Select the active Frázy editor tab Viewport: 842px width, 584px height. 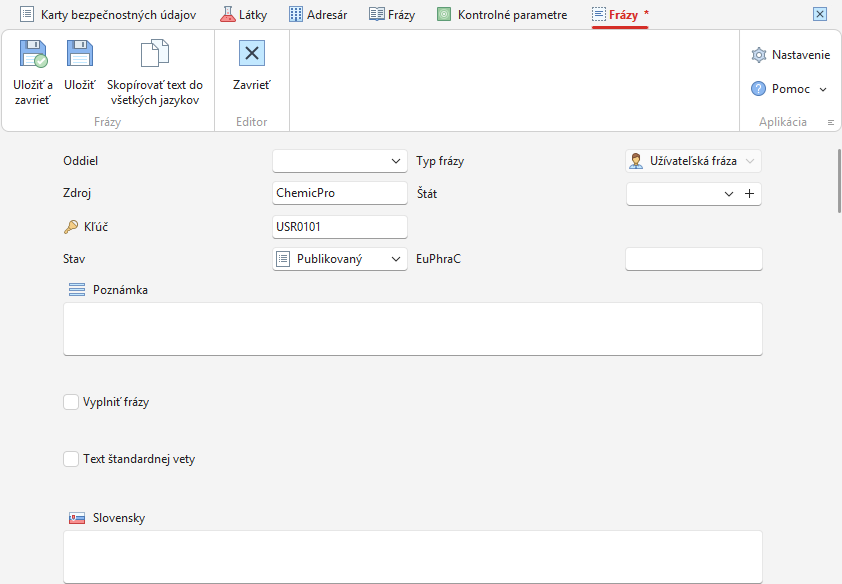click(x=620, y=14)
